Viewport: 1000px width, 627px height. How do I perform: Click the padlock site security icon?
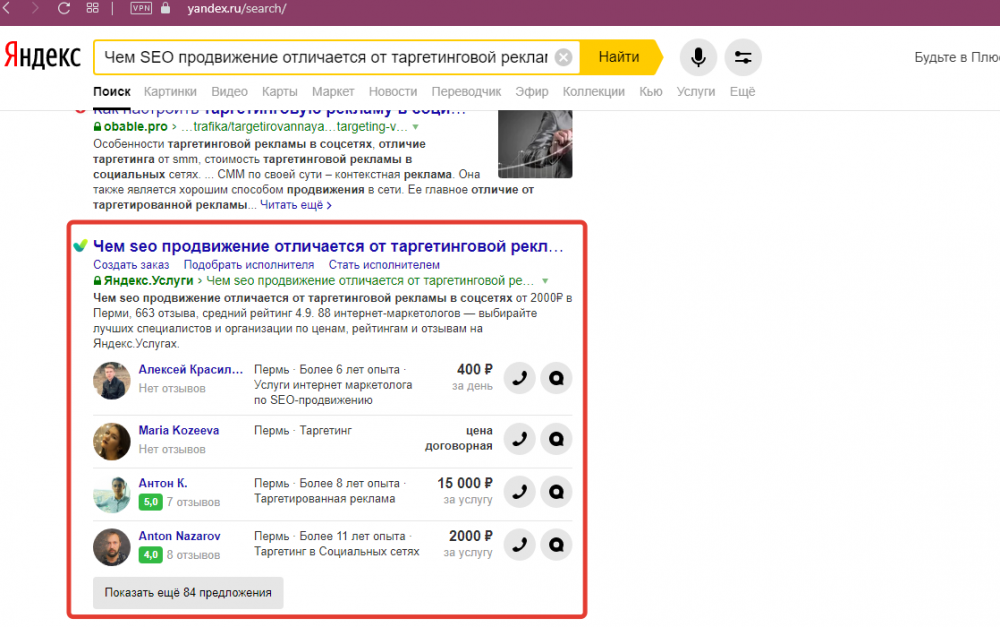click(165, 8)
